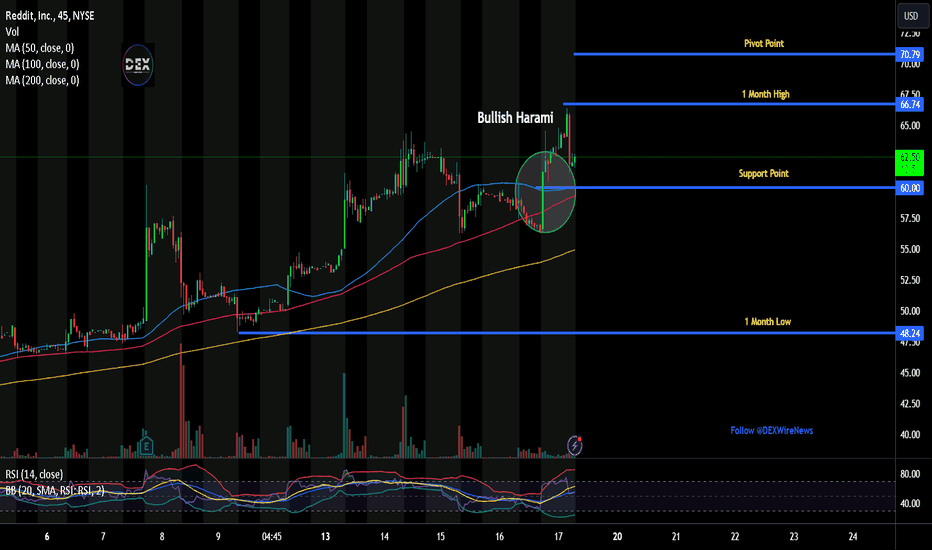Open the Follow @DEXWireNews link text
This screenshot has height=550, width=932.
click(772, 430)
